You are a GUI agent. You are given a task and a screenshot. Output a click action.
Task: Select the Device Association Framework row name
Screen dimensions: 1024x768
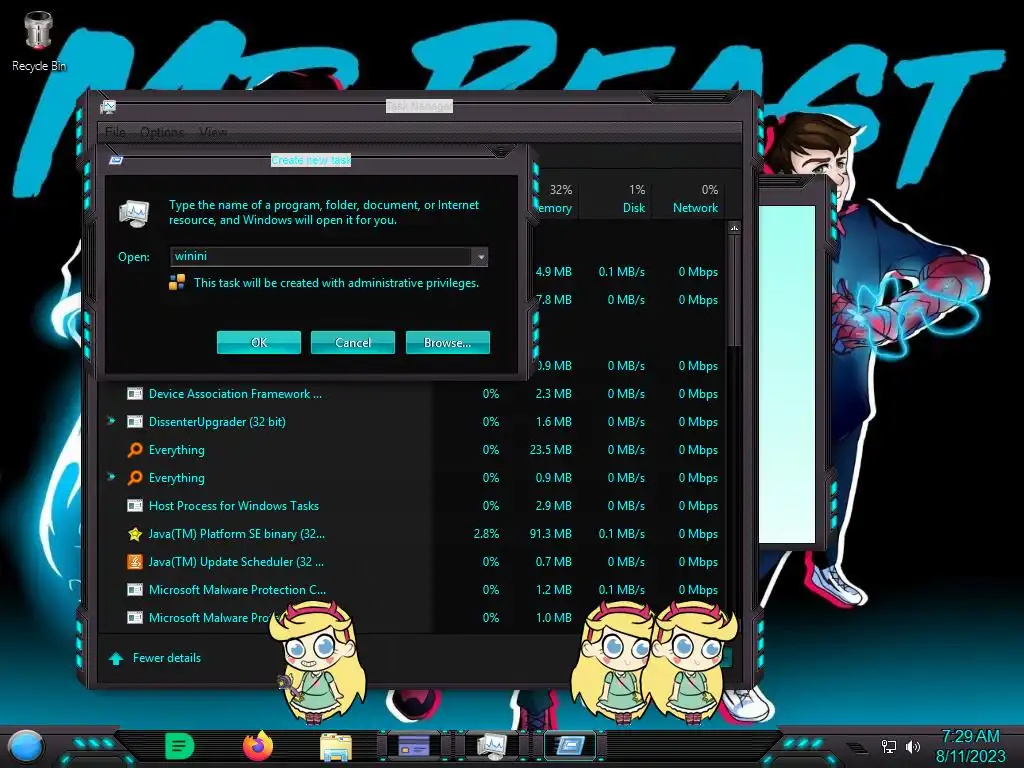235,394
